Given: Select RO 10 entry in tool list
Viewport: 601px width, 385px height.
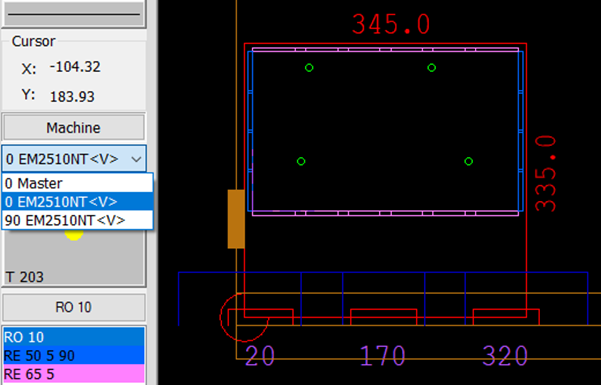Looking at the screenshot, I should (74, 337).
